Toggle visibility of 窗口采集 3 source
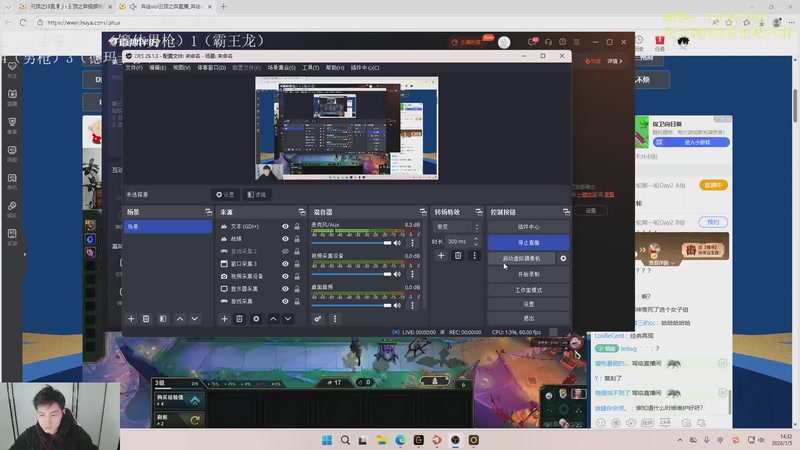This screenshot has height=450, width=800. click(x=285, y=264)
